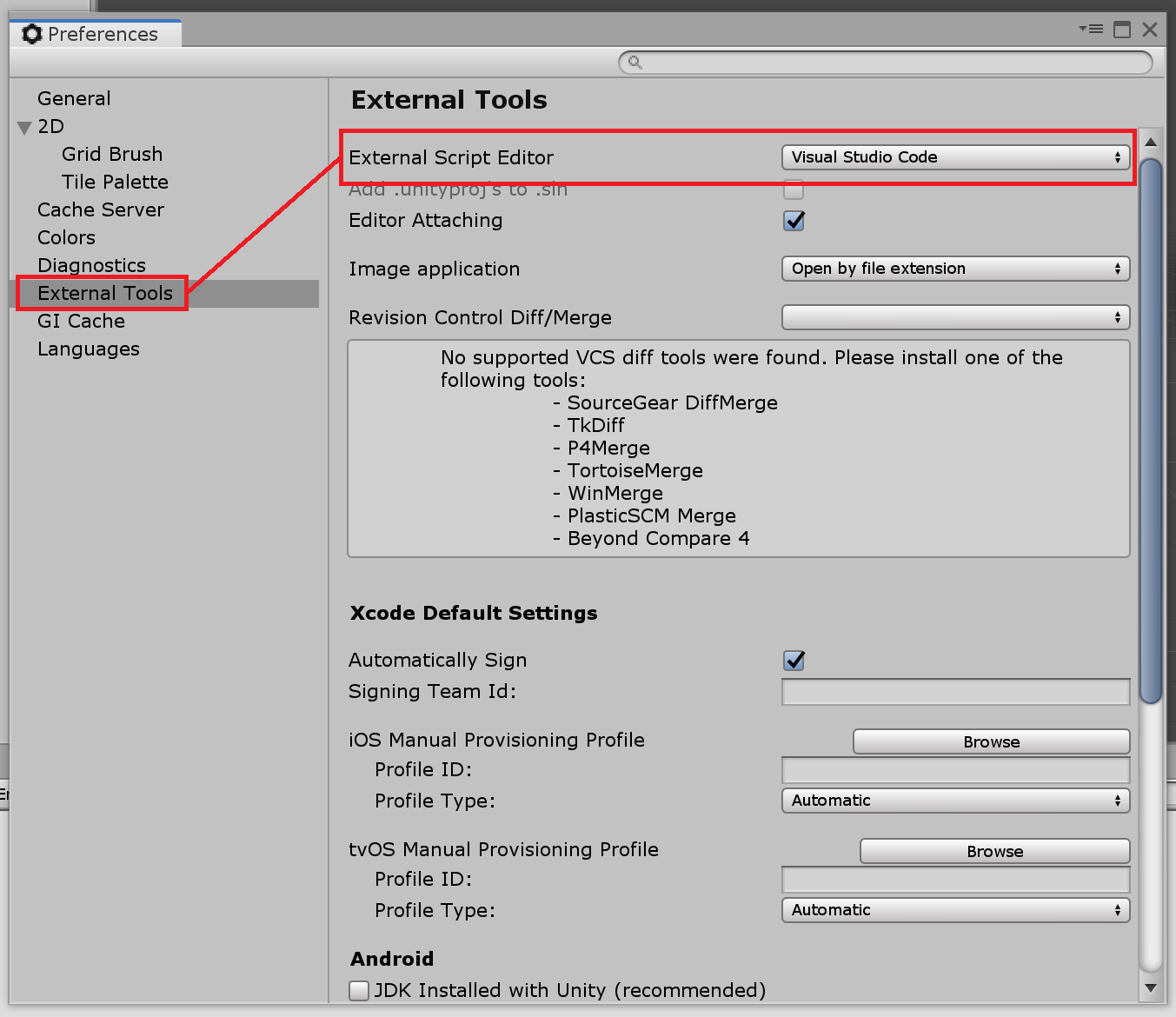Click the scrollbar down arrow

point(1151,988)
